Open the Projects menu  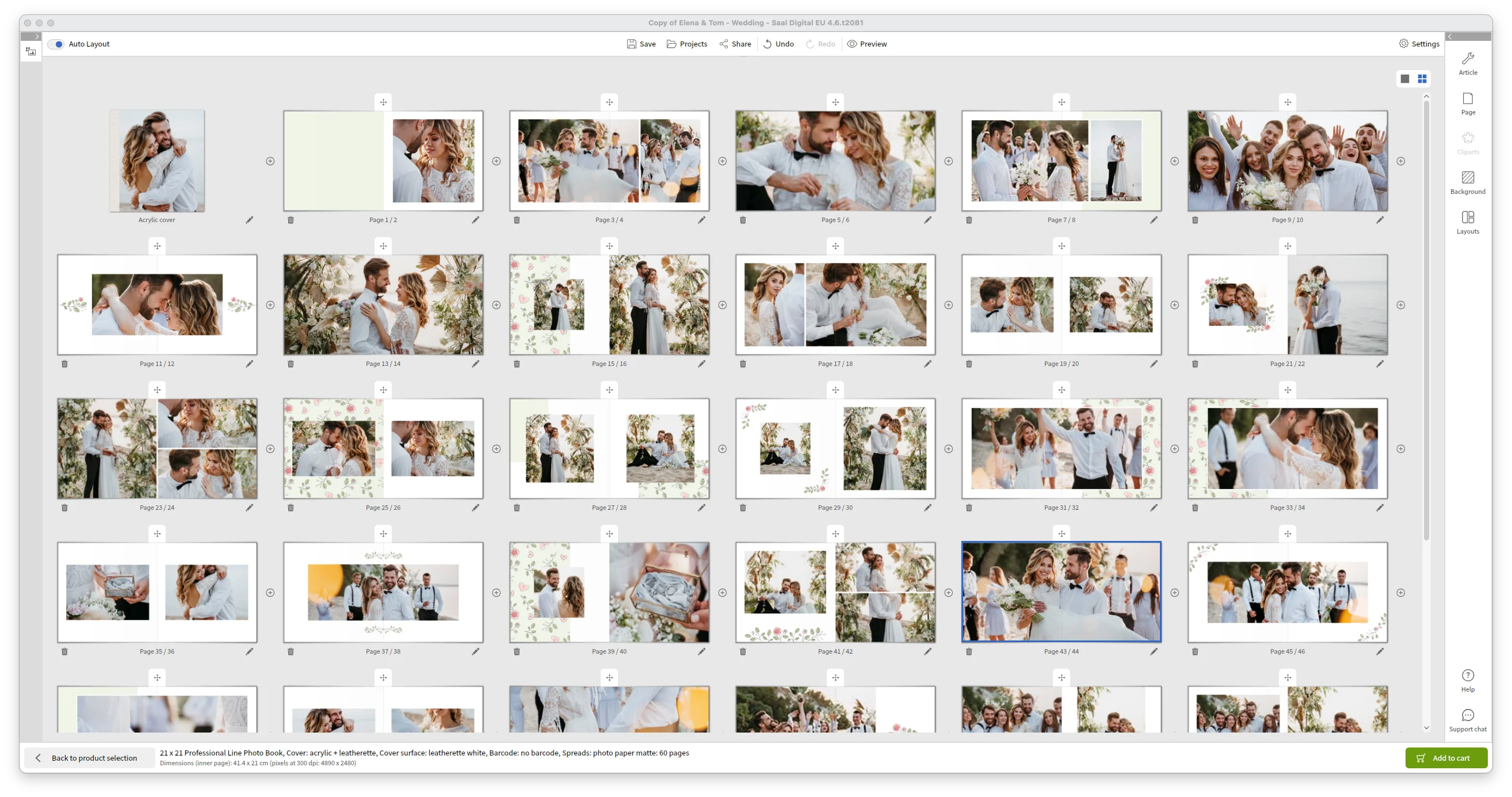tap(687, 44)
